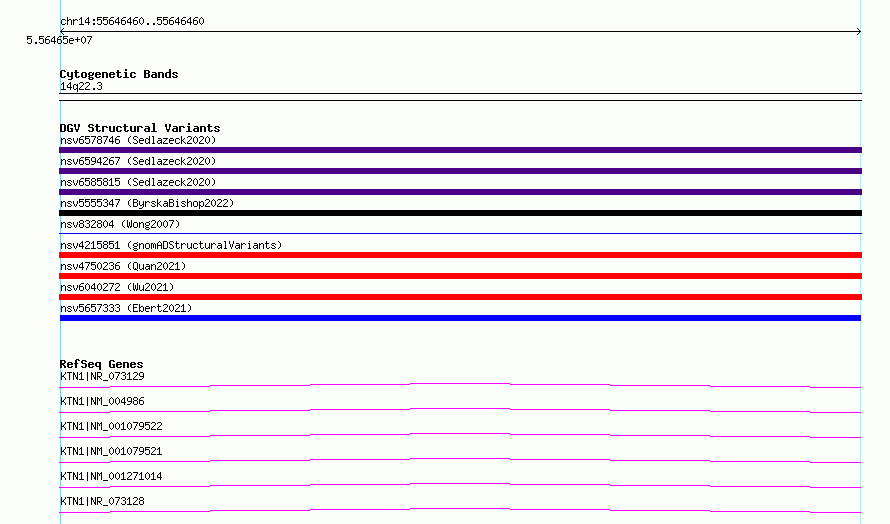Select the DGV Structural Variants track title
Viewport: 890px width, 524px height.
140,128
